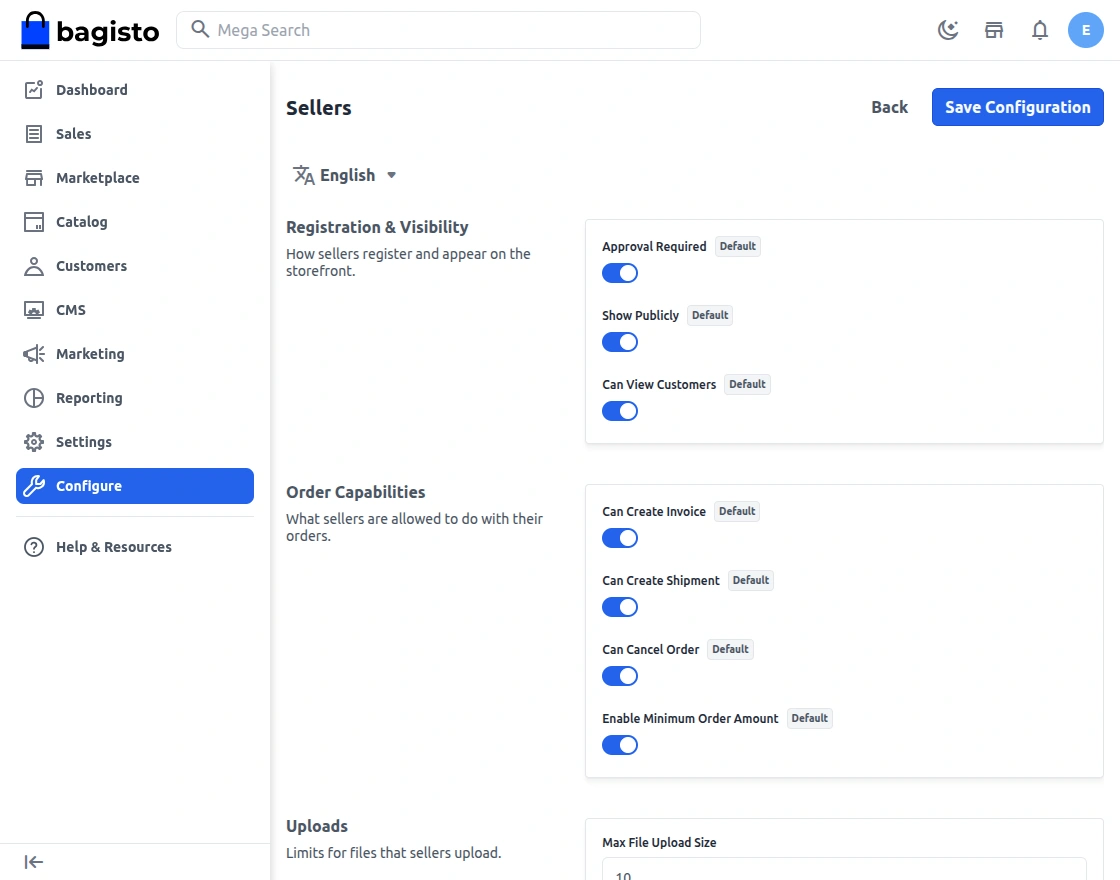Click the Help question mark icon
Screen dimensions: 1120x880
34,547
